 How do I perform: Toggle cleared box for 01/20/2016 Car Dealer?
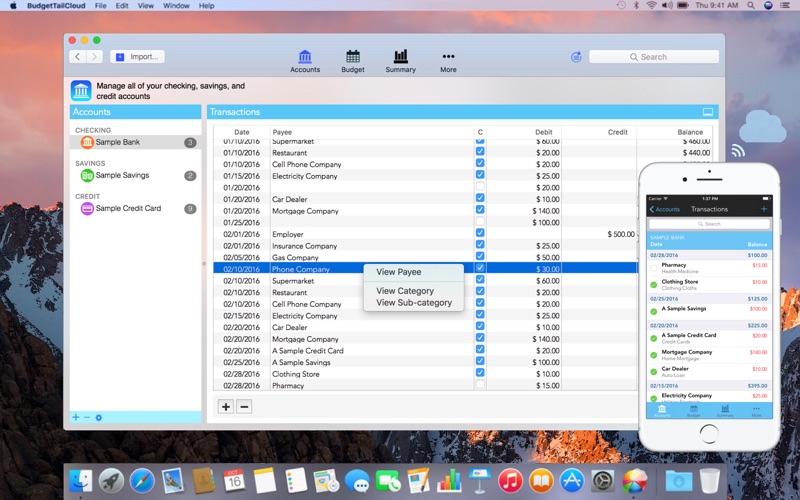[480, 198]
